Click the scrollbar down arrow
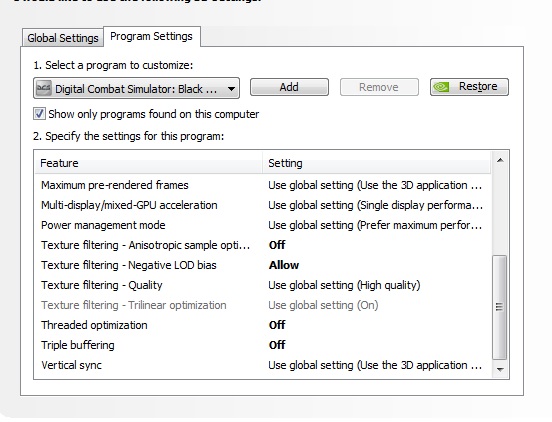The height and width of the screenshot is (422, 552). pyautogui.click(x=500, y=370)
